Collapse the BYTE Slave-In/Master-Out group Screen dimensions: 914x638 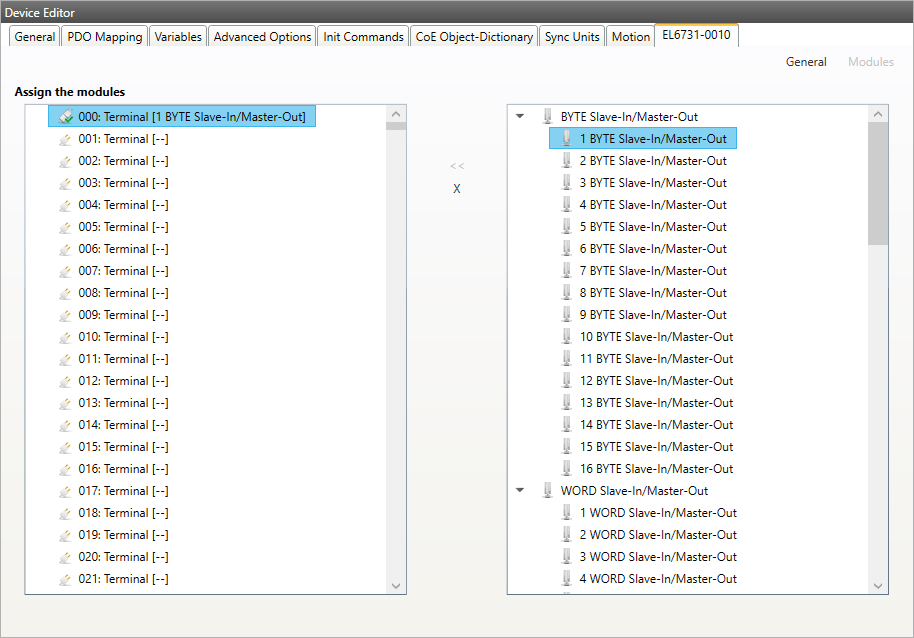520,117
